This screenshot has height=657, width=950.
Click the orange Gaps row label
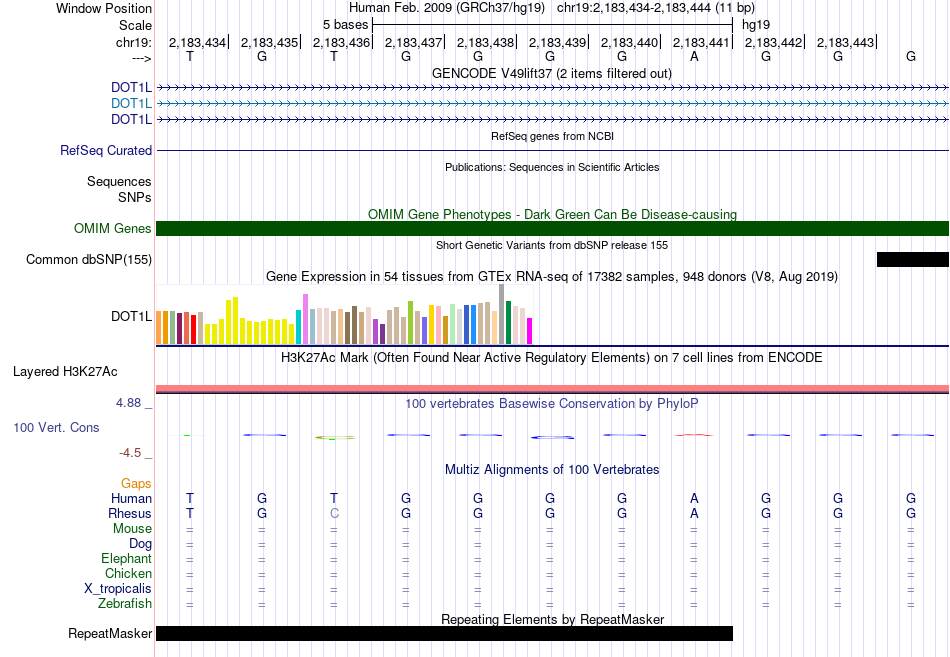pyautogui.click(x=136, y=484)
